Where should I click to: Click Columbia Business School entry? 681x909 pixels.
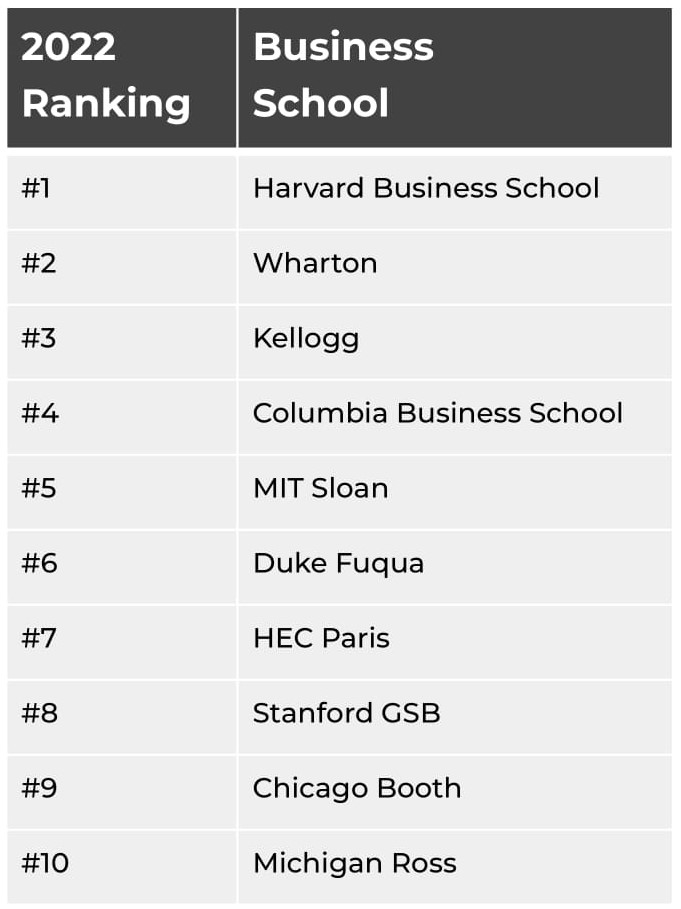[x=437, y=413]
